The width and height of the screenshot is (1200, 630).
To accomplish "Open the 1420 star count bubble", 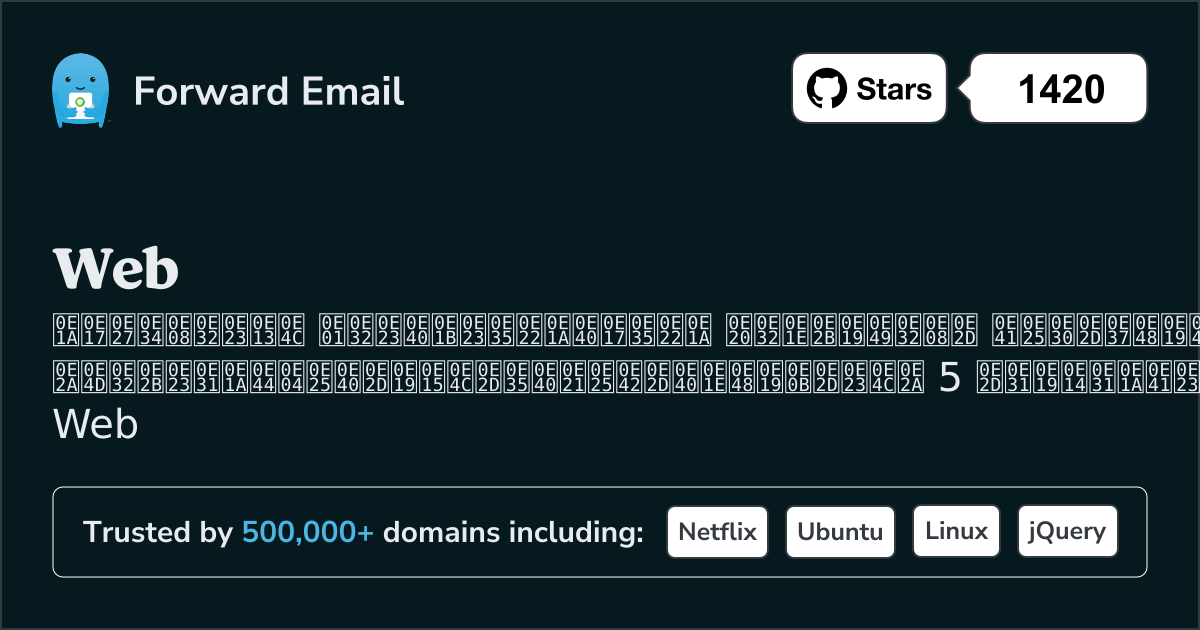I will tap(1060, 89).
